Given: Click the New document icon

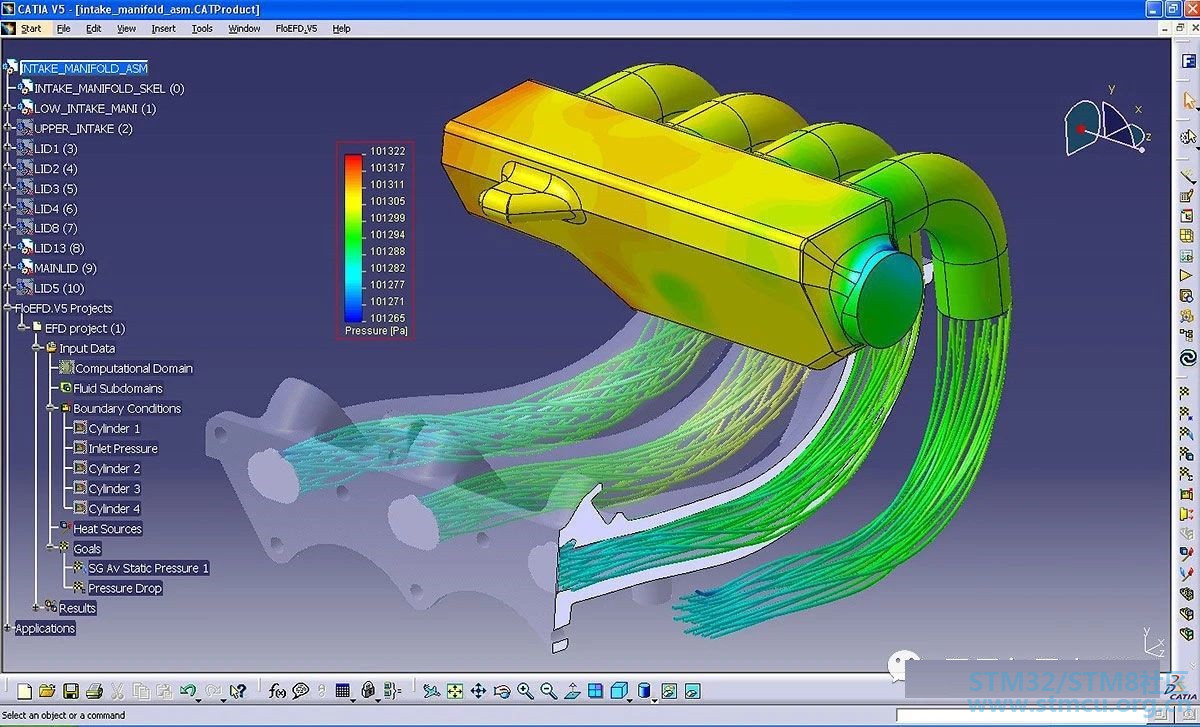Looking at the screenshot, I should pyautogui.click(x=24, y=691).
